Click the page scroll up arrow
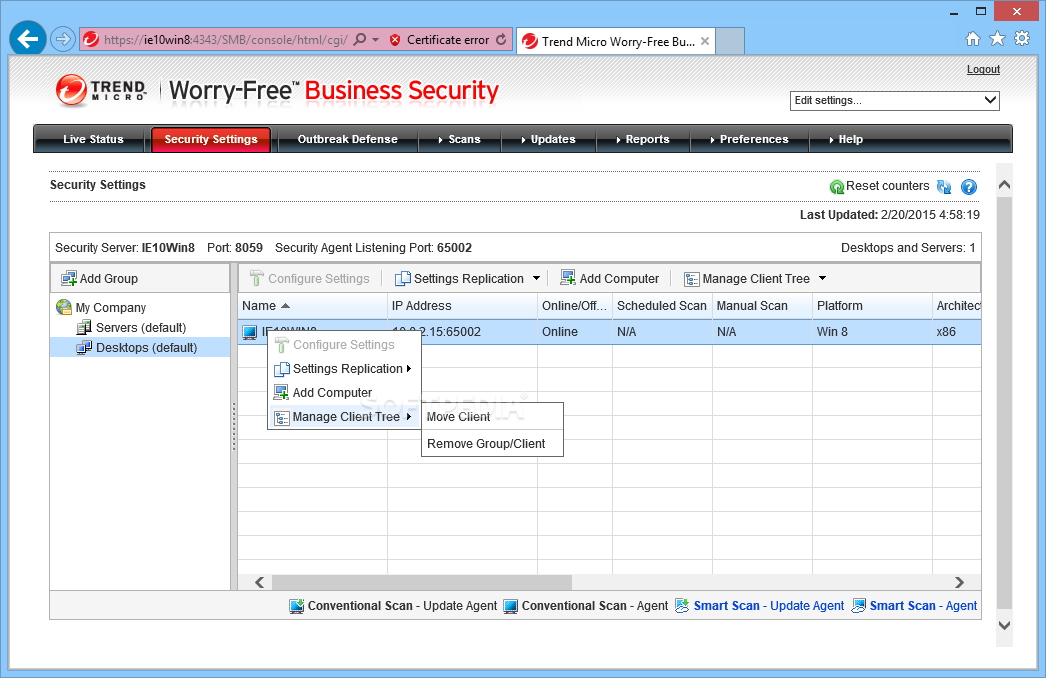The height and width of the screenshot is (678, 1046). tap(1004, 186)
